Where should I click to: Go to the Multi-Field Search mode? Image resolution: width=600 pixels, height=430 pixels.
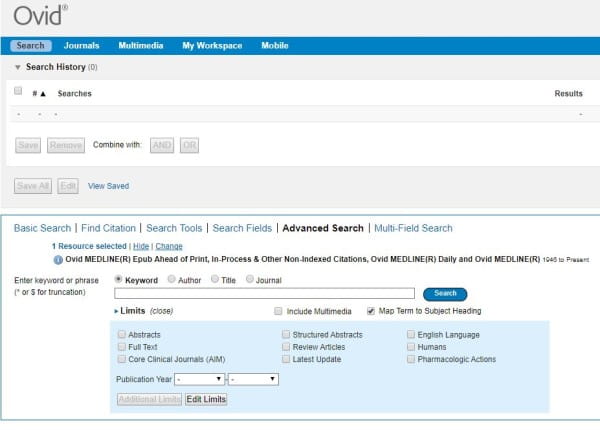point(413,228)
